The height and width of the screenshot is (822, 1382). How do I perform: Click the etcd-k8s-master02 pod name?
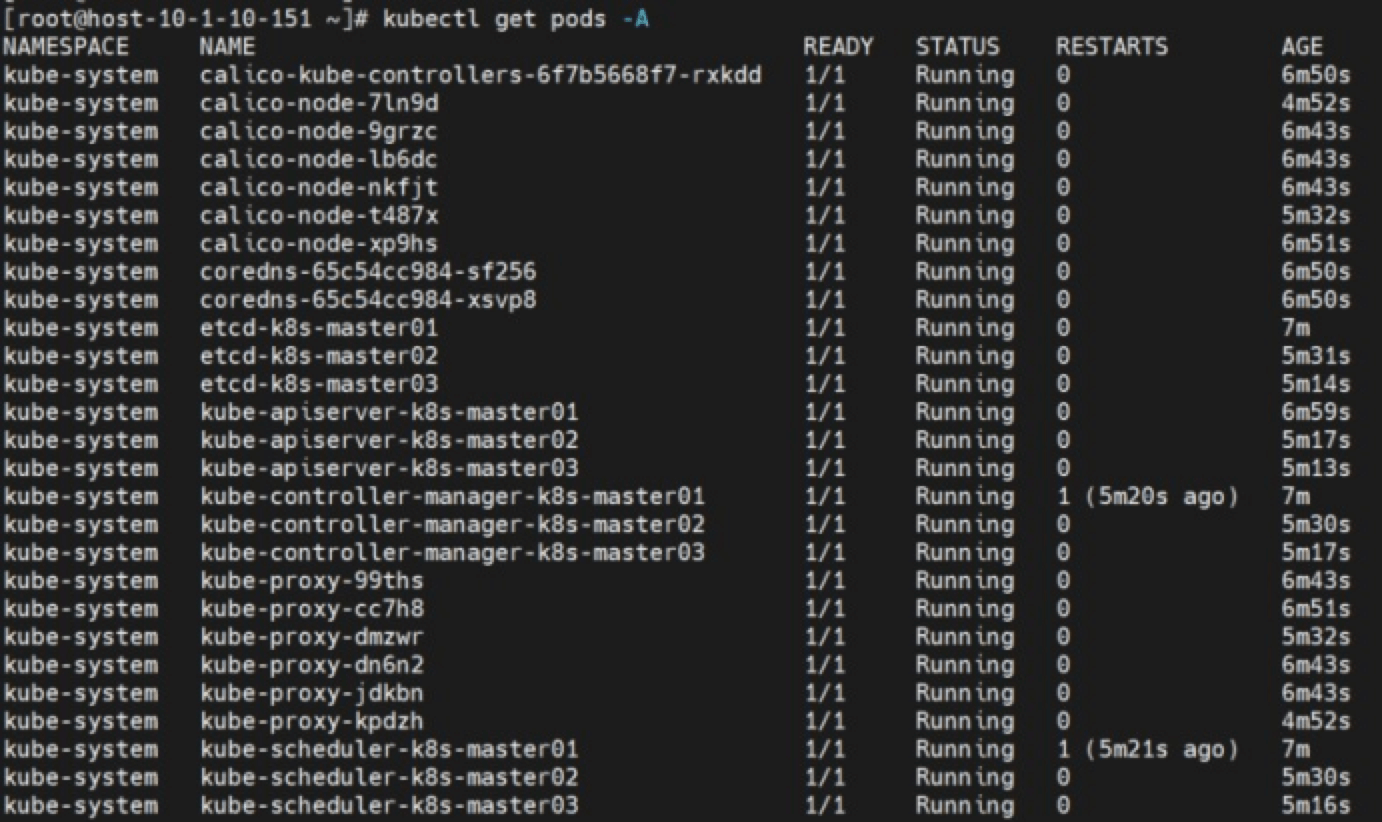319,356
